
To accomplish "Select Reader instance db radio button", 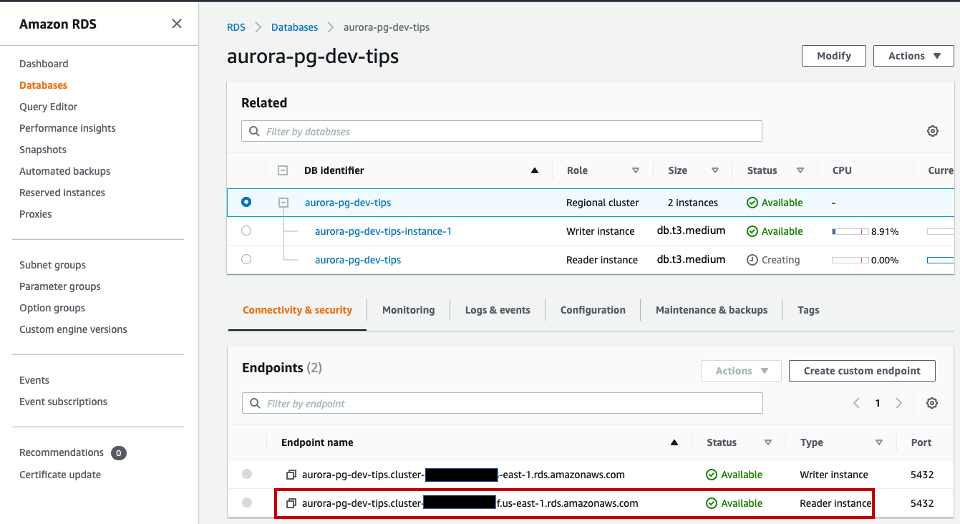I will coord(246,259).
